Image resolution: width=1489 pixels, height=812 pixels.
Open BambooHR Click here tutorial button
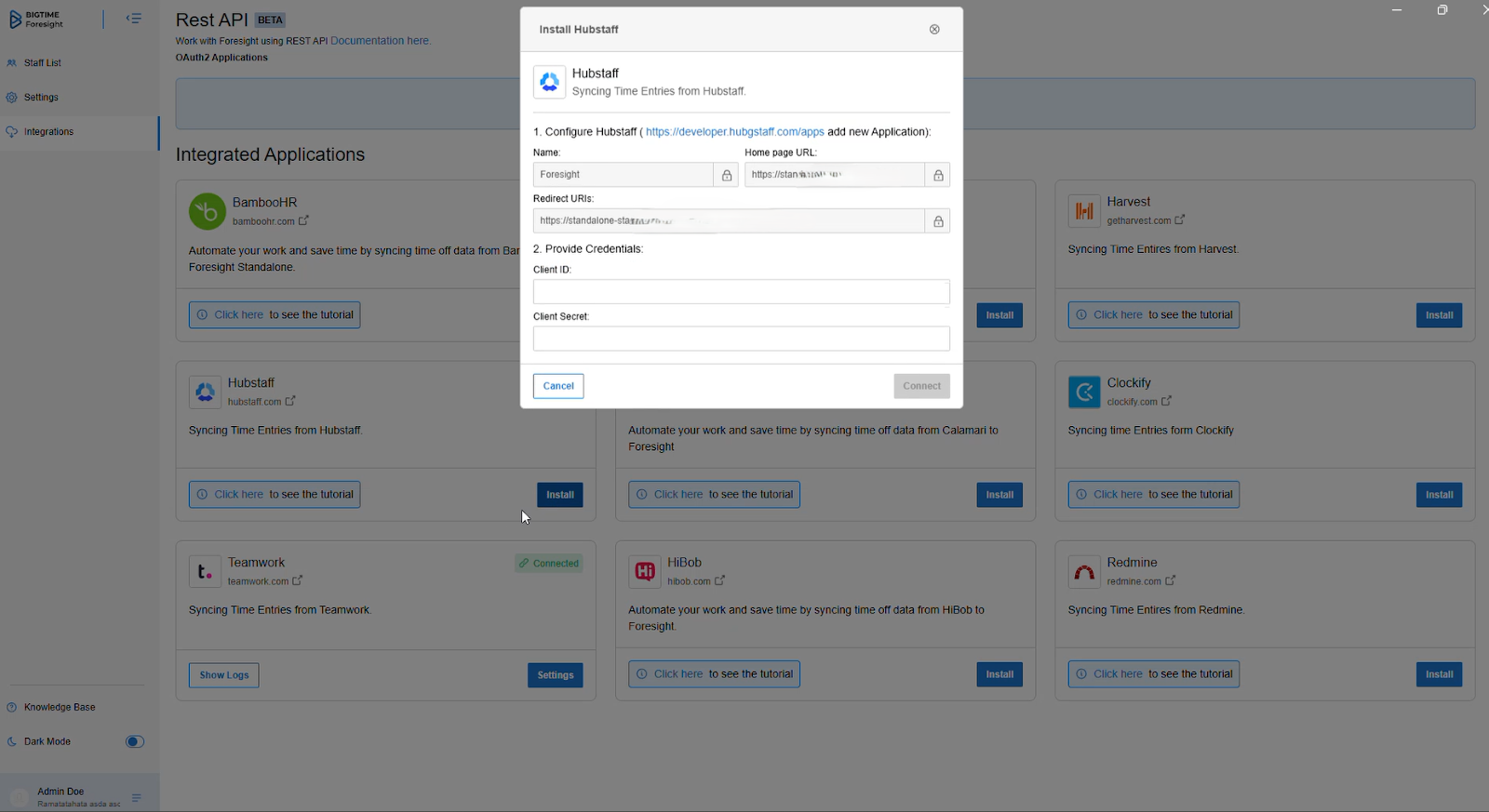(x=275, y=315)
